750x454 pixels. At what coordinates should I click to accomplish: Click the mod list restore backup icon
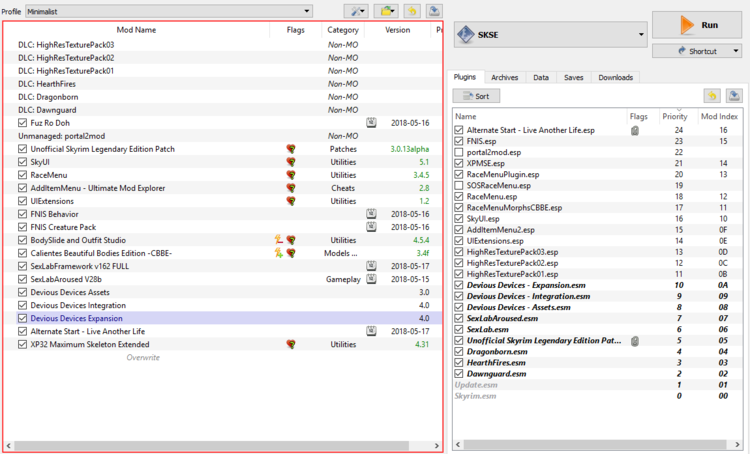click(x=412, y=11)
